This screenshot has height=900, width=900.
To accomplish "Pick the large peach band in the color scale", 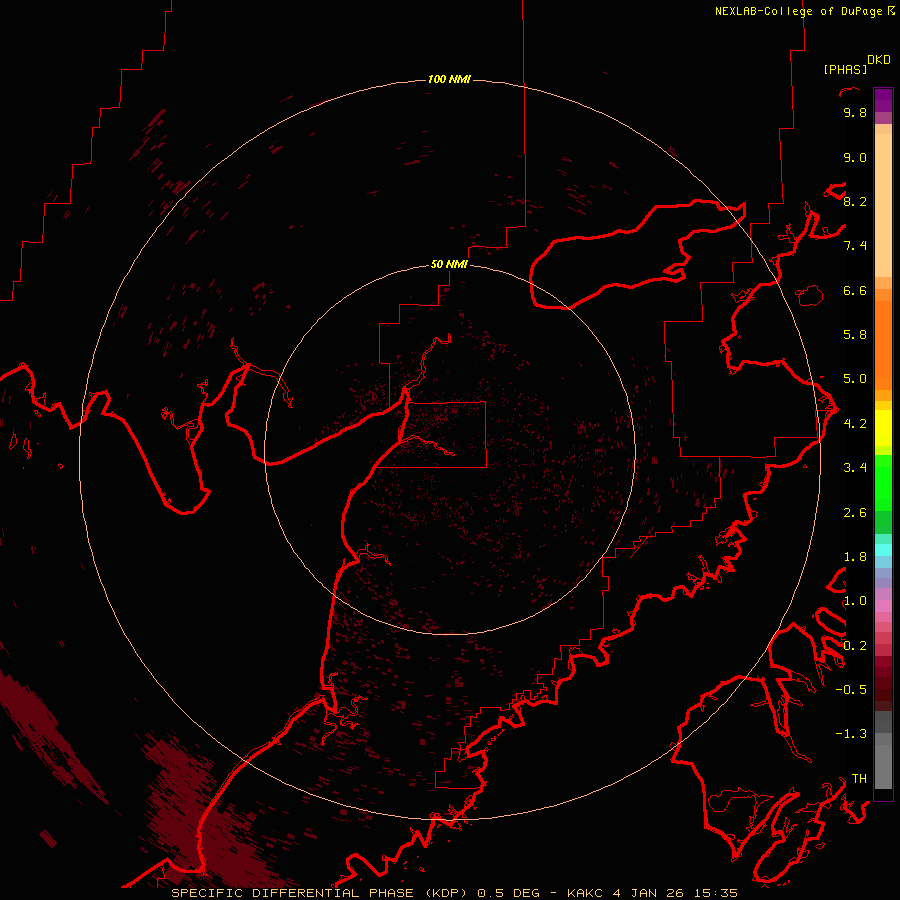I will 883,205.
